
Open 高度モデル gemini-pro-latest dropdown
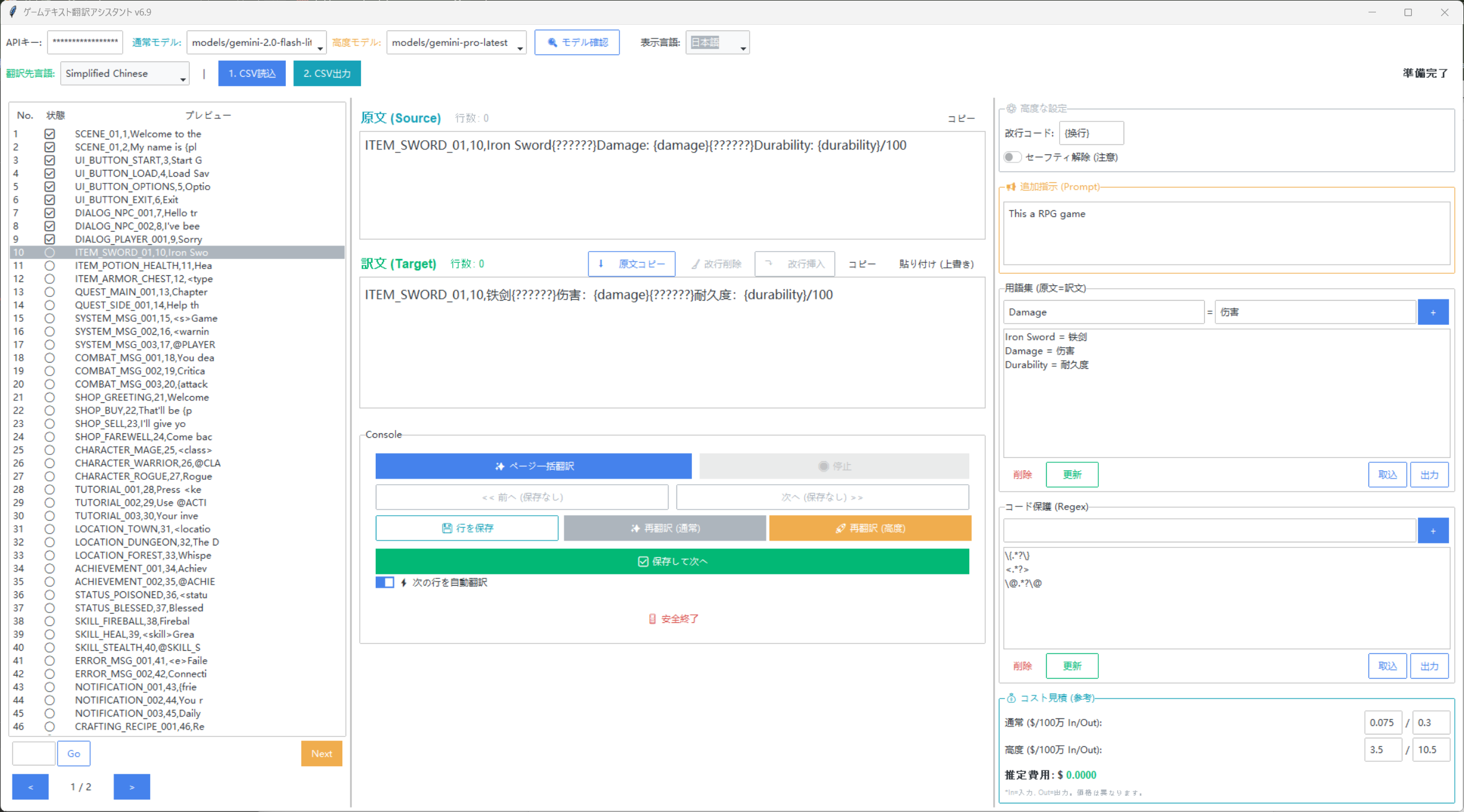pyautogui.click(x=456, y=42)
